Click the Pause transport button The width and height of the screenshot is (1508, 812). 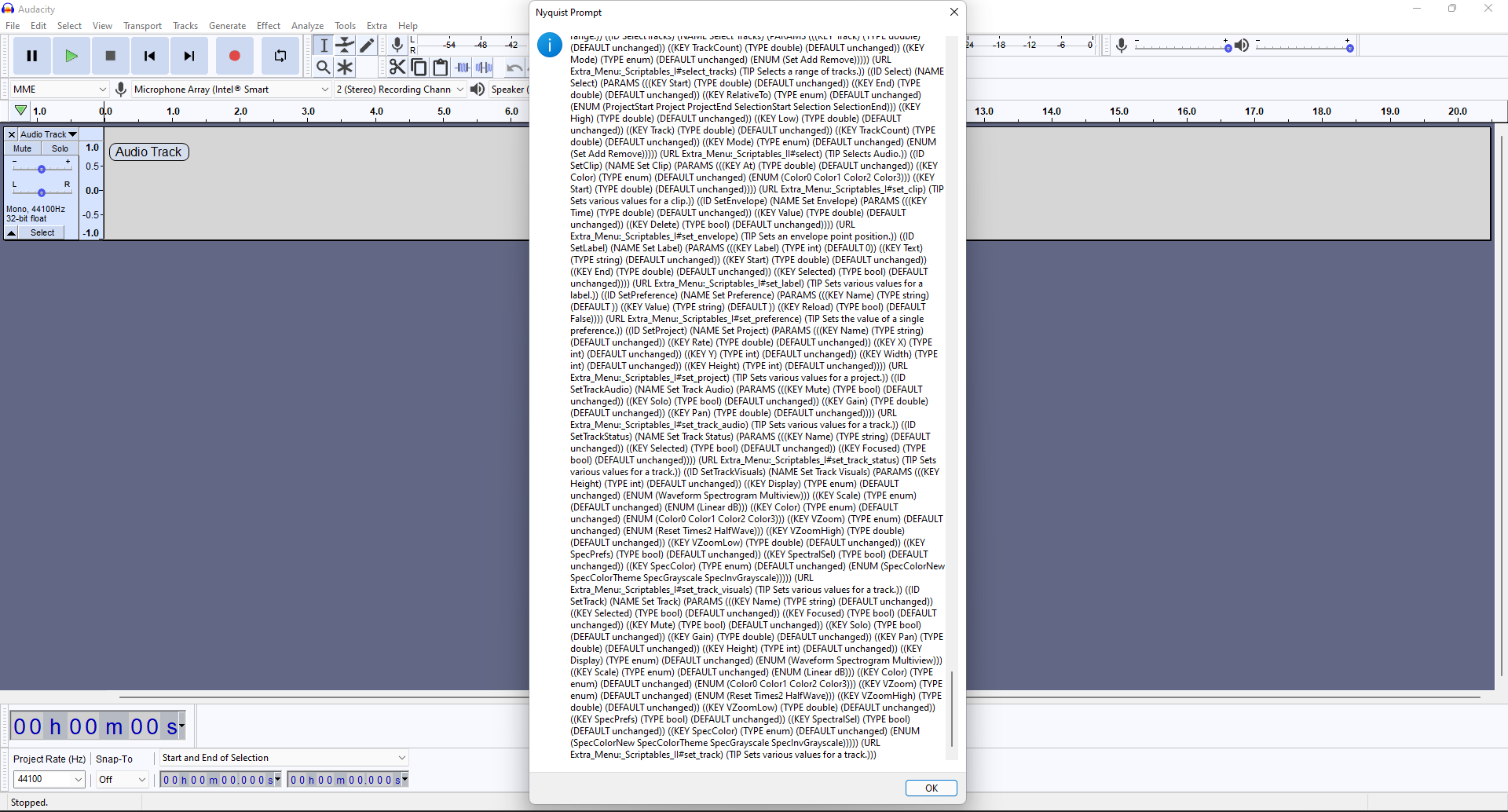click(x=32, y=56)
